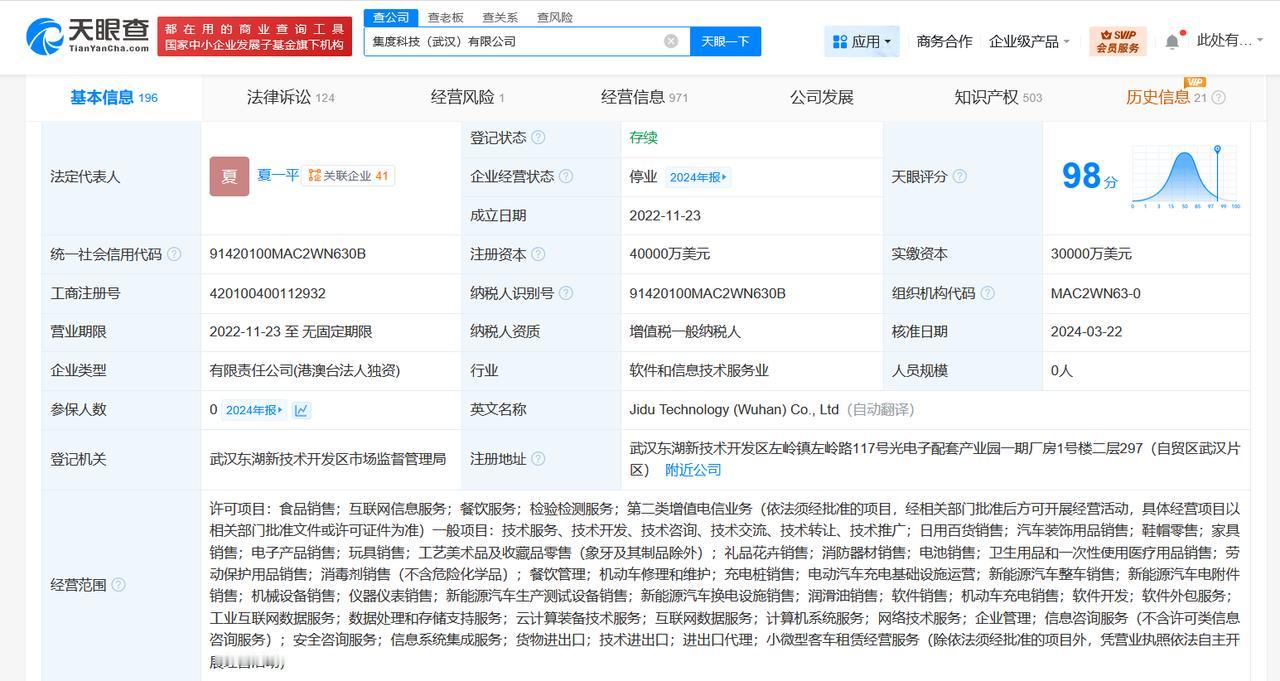Open the 历史信息 tab
1280x681 pixels.
1166,97
